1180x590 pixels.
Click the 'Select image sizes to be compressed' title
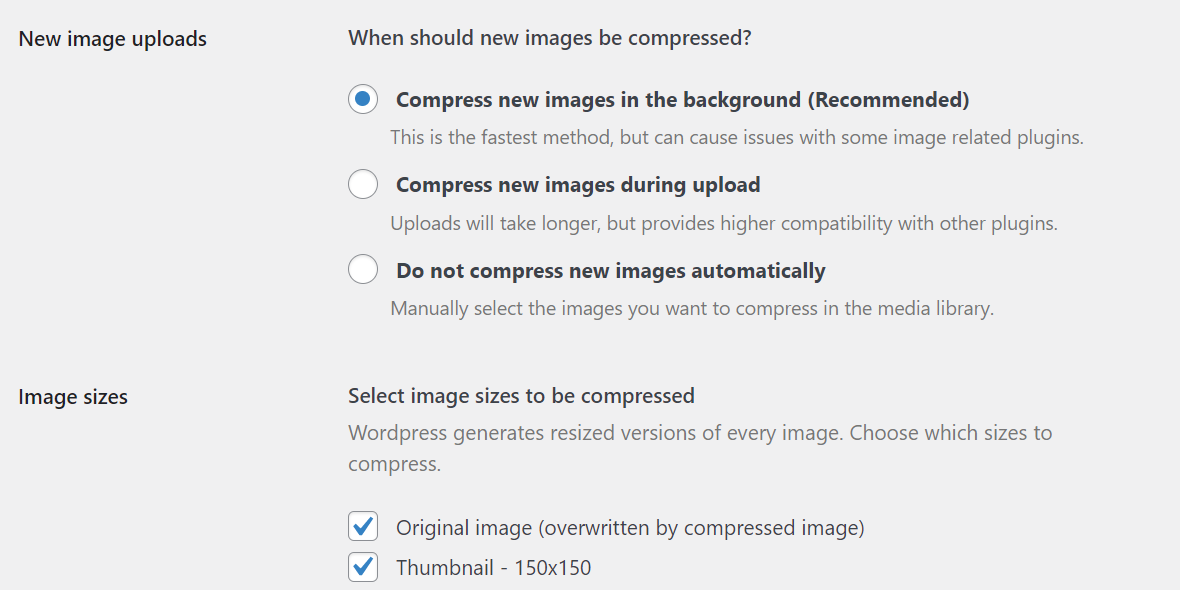tap(521, 396)
